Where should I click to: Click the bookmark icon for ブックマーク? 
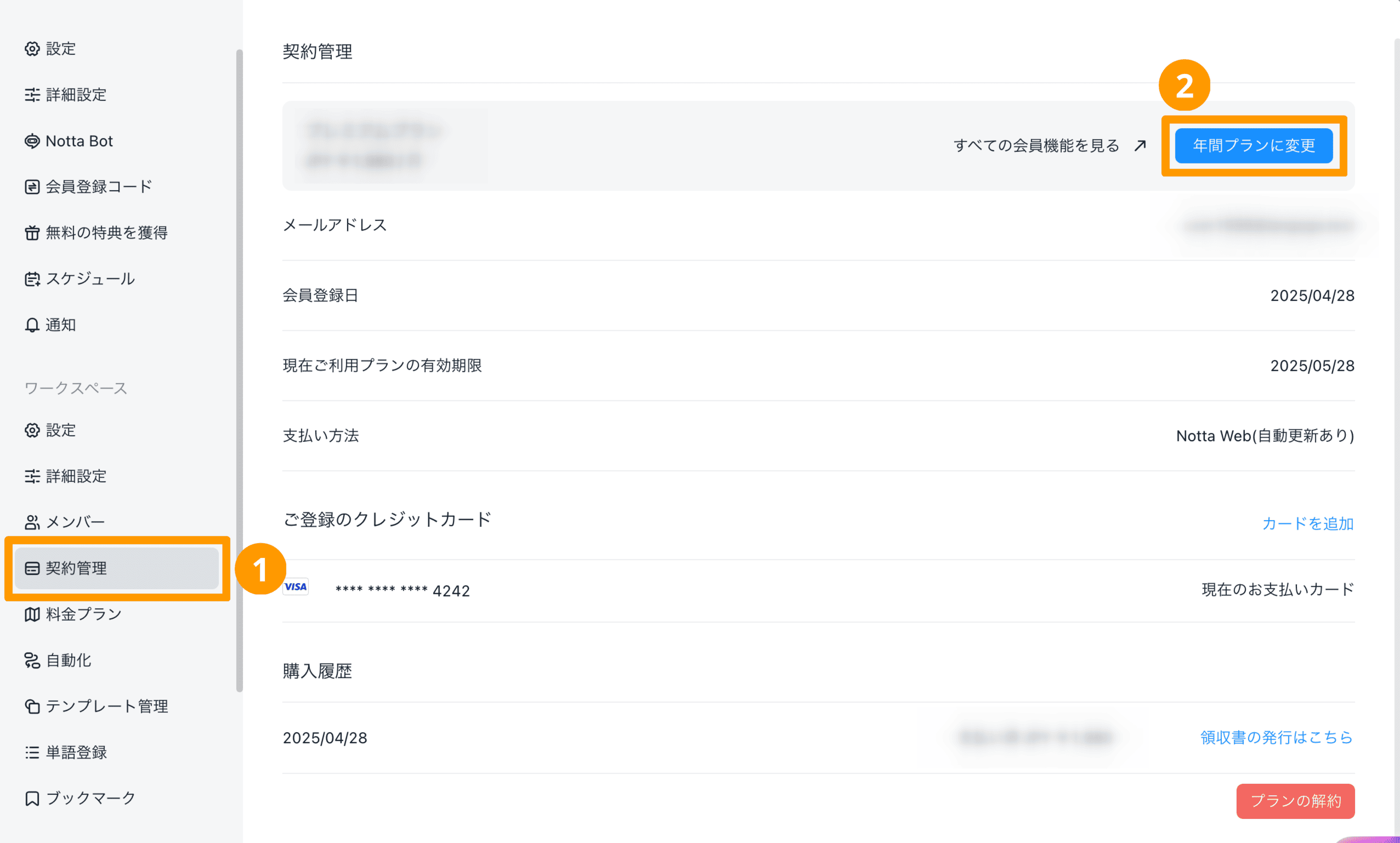click(32, 798)
